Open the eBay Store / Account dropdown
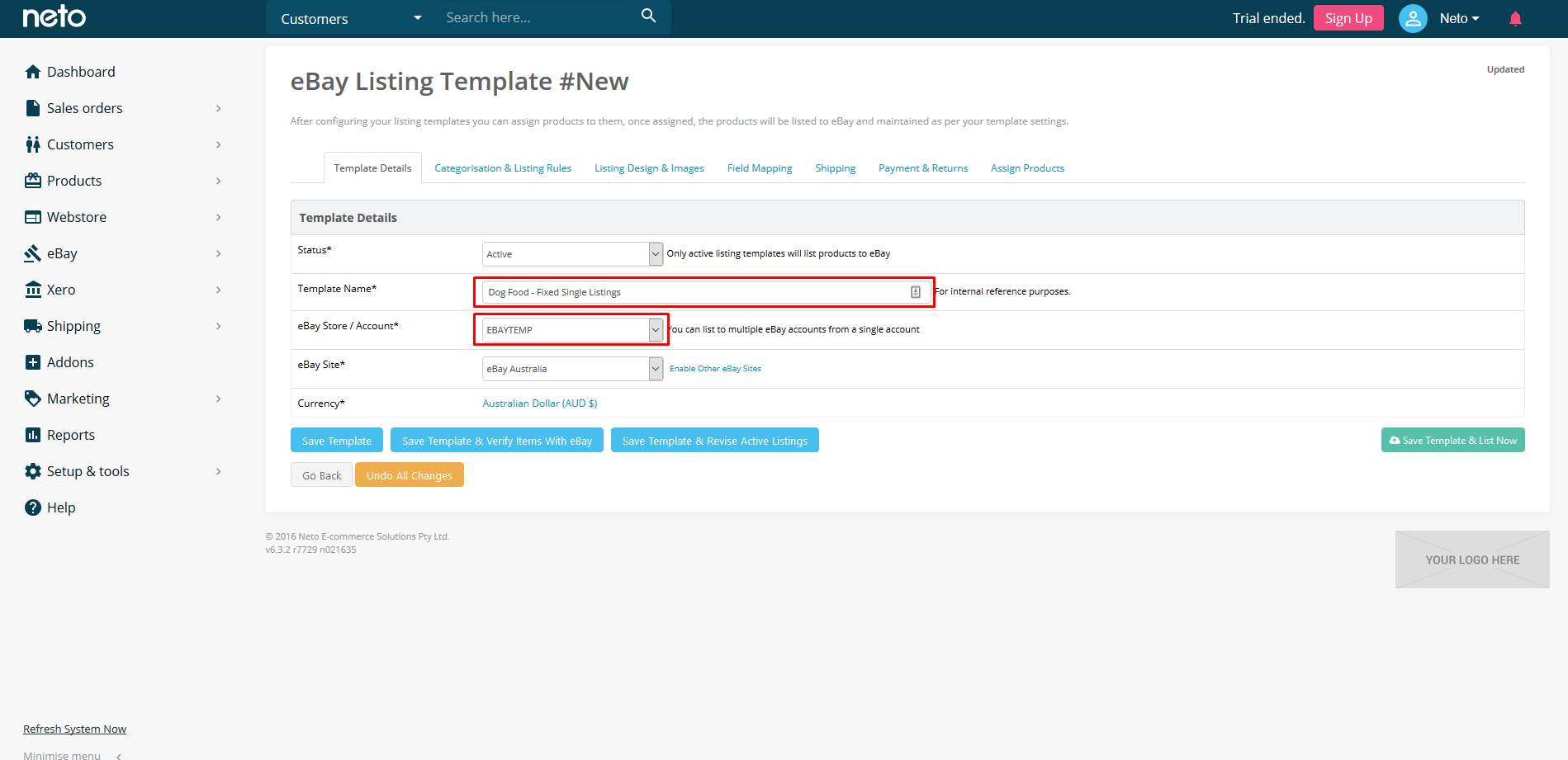1568x760 pixels. [572, 330]
